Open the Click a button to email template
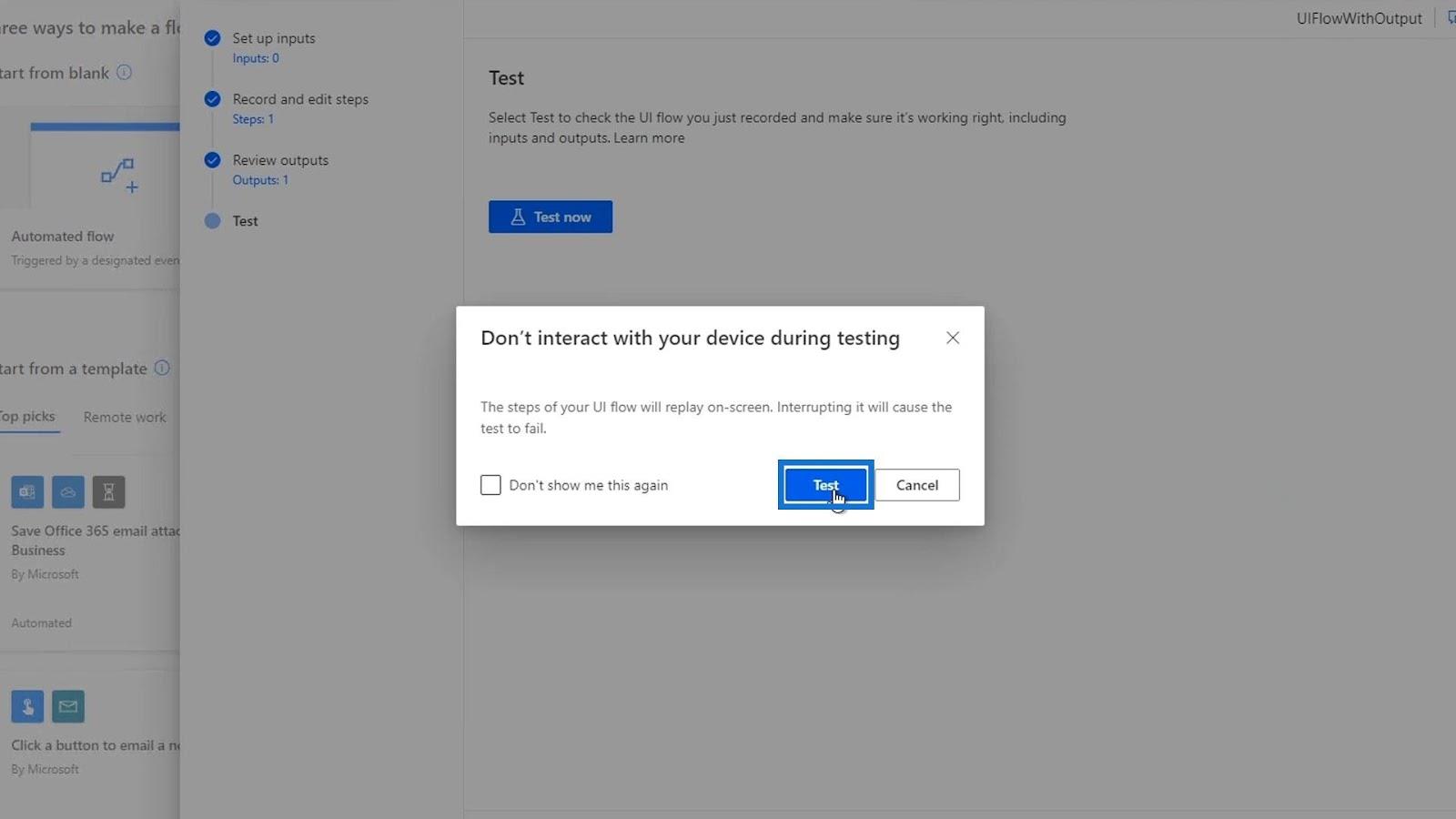The image size is (1456, 819). [96, 745]
